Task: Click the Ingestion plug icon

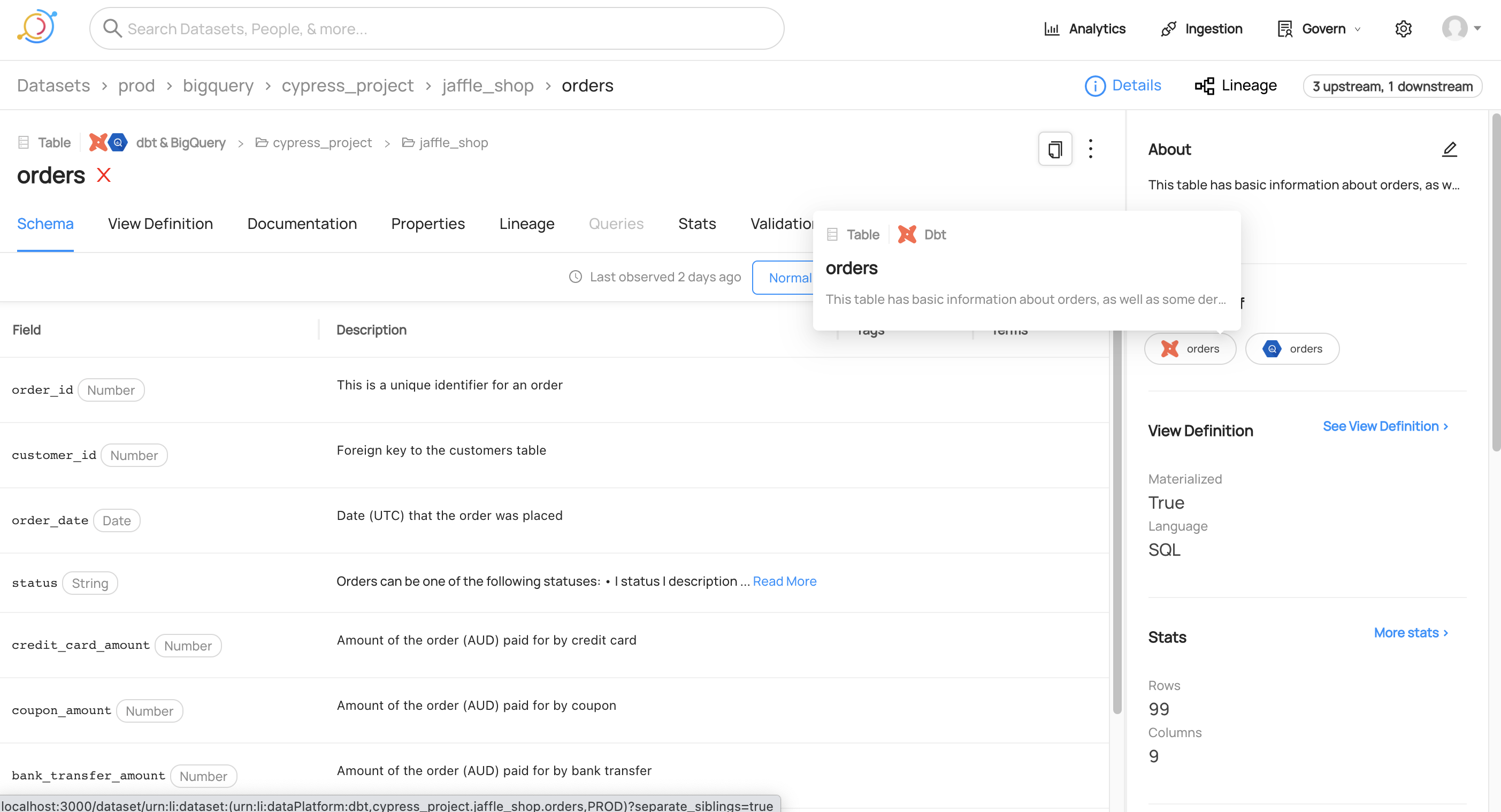Action: 1168,28
